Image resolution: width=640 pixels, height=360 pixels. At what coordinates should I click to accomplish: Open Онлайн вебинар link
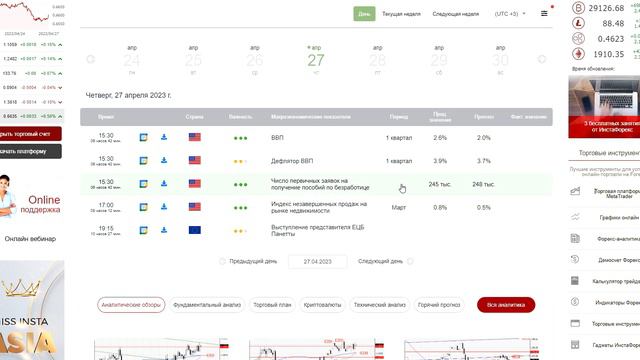coord(30,239)
